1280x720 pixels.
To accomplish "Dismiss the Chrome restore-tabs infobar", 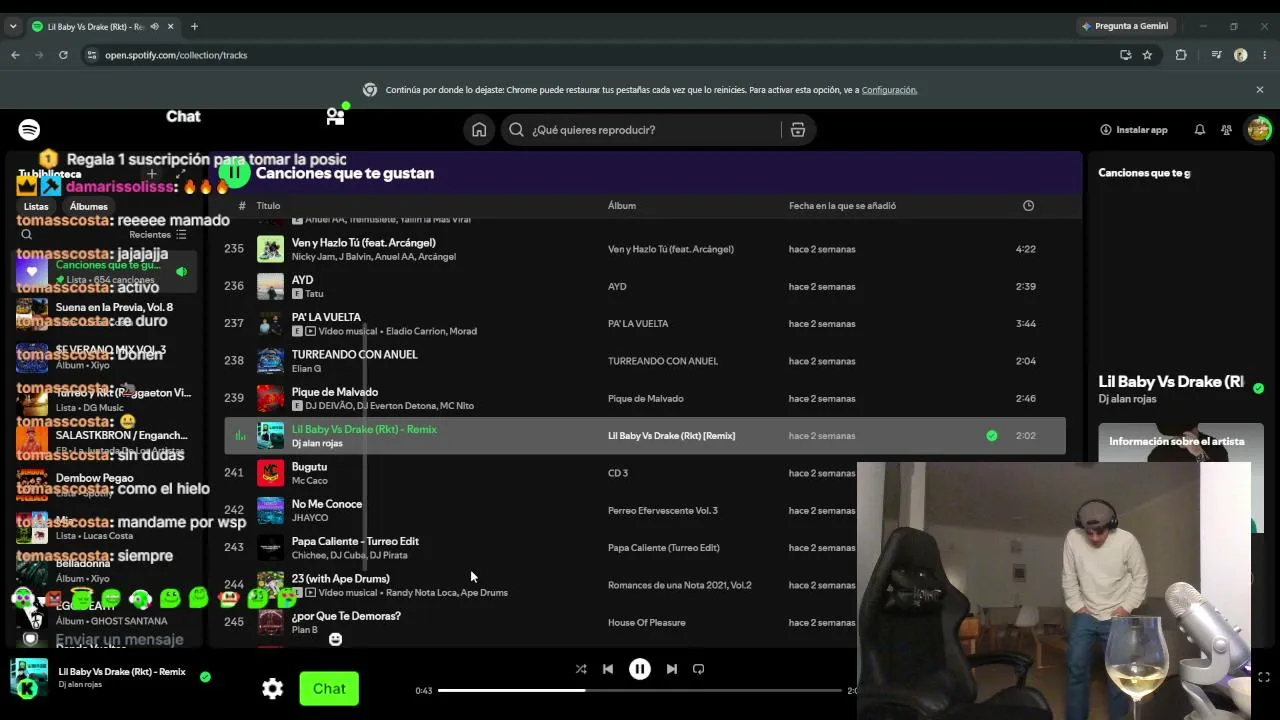I will (1260, 90).
